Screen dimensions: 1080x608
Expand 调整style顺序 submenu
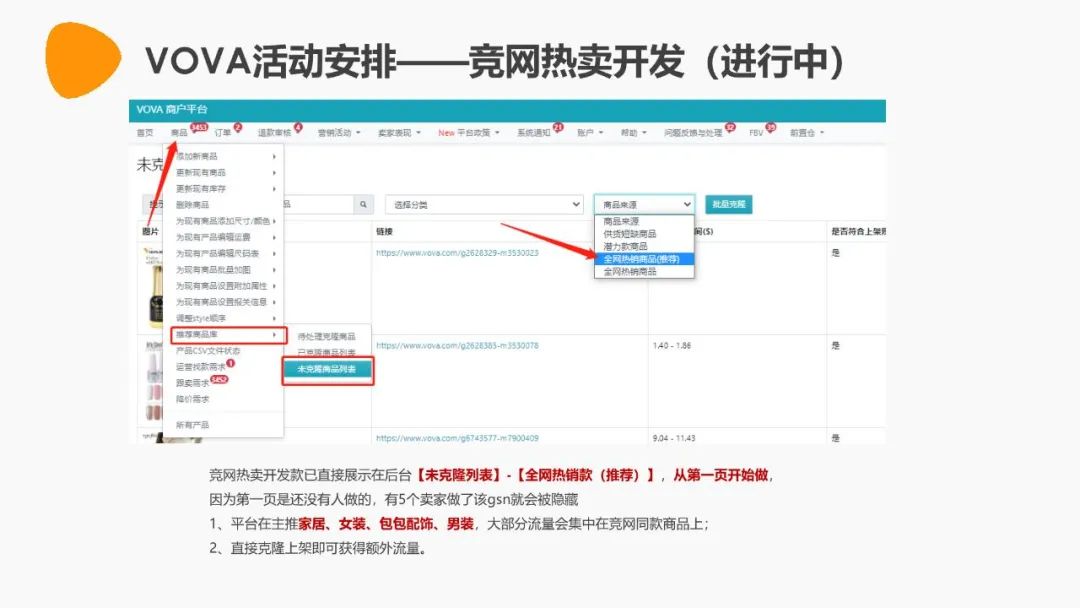(x=224, y=318)
